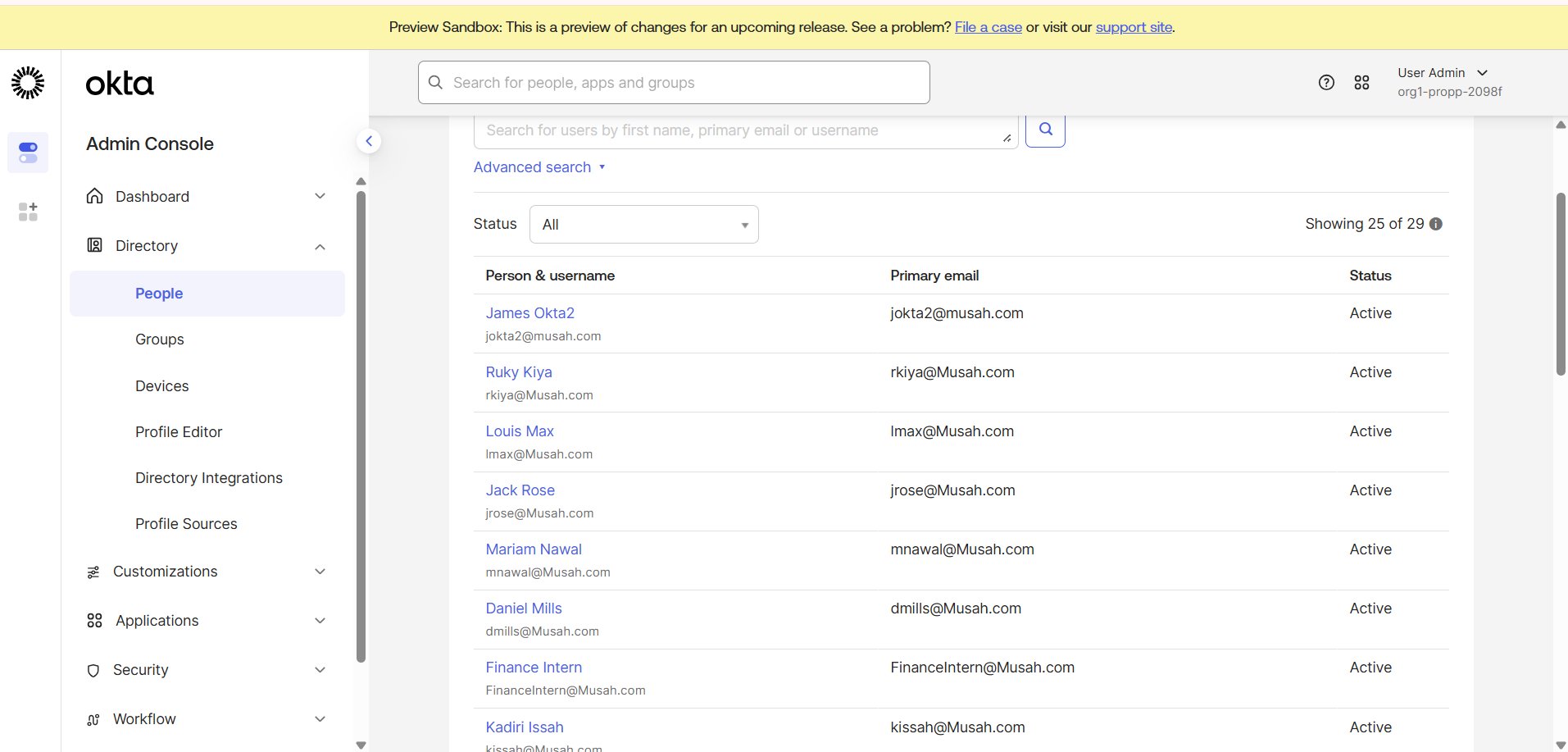Click the blue magnifier search button for users
The width and height of the screenshot is (1568, 752).
pos(1045,129)
